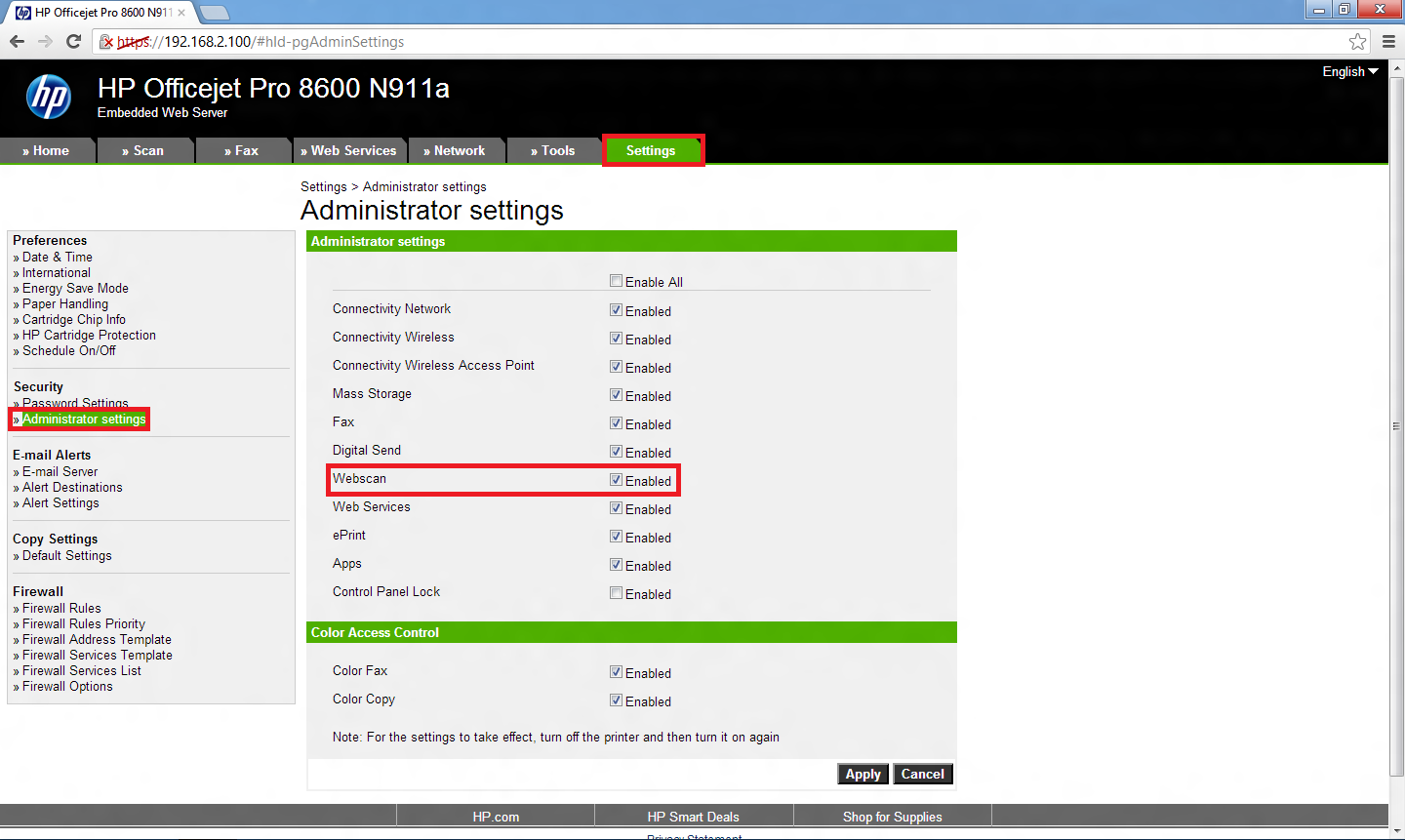This screenshot has width=1405, height=840.
Task: Click the insecure HTTPS warning icon
Action: pos(107,42)
